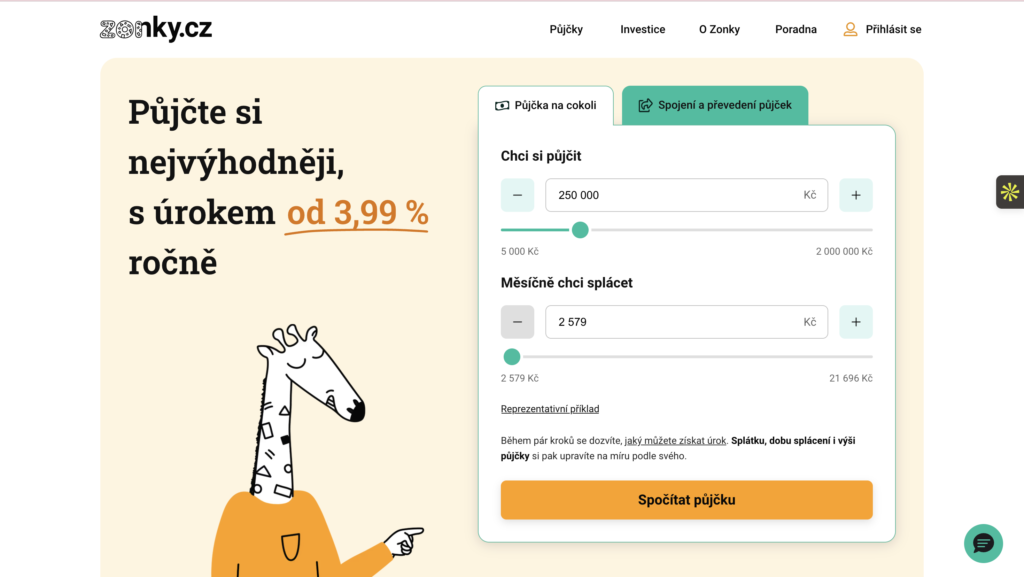The image size is (1024, 577).
Task: Select the Půjčka na cokoli tab
Action: tap(546, 105)
